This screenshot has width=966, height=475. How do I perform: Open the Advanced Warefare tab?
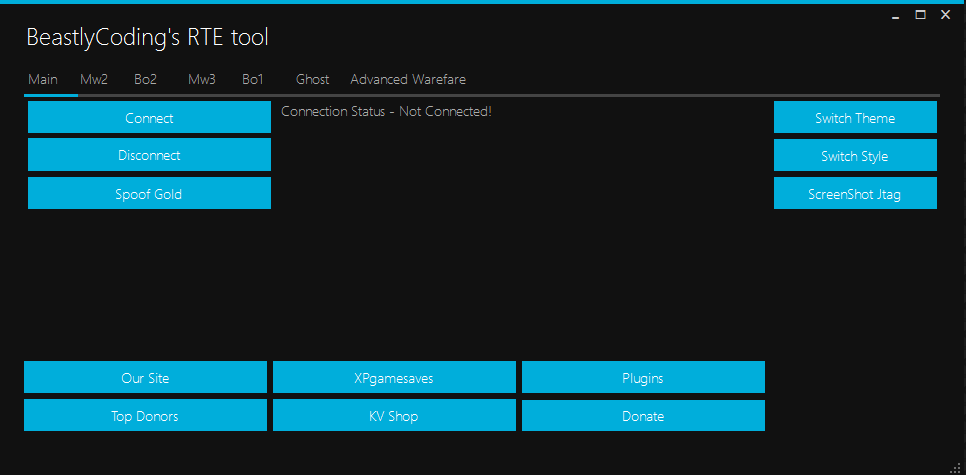tap(408, 80)
